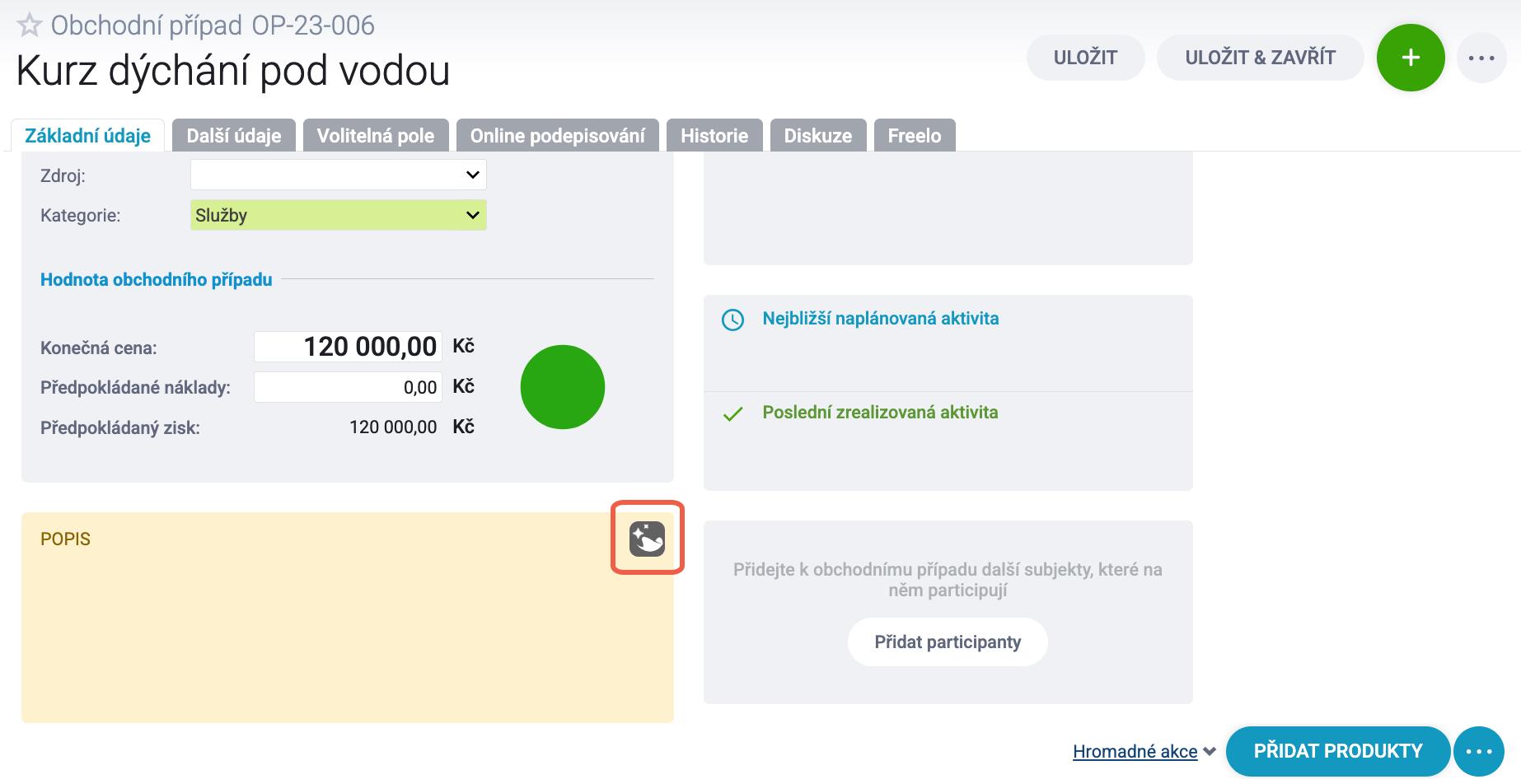Expand the Zdroj dropdown
This screenshot has width=1521, height=784.
[x=339, y=175]
